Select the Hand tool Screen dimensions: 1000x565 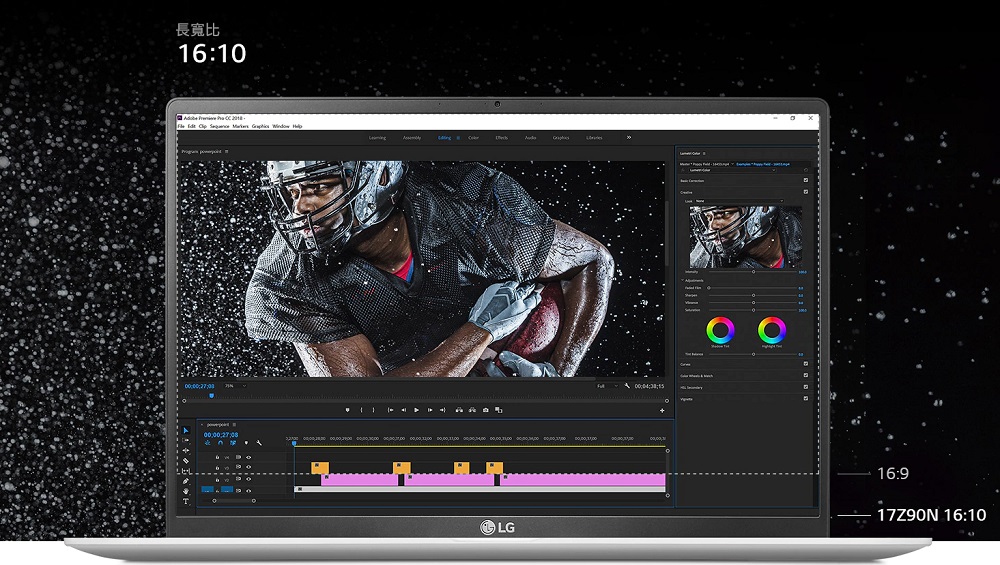[186, 491]
